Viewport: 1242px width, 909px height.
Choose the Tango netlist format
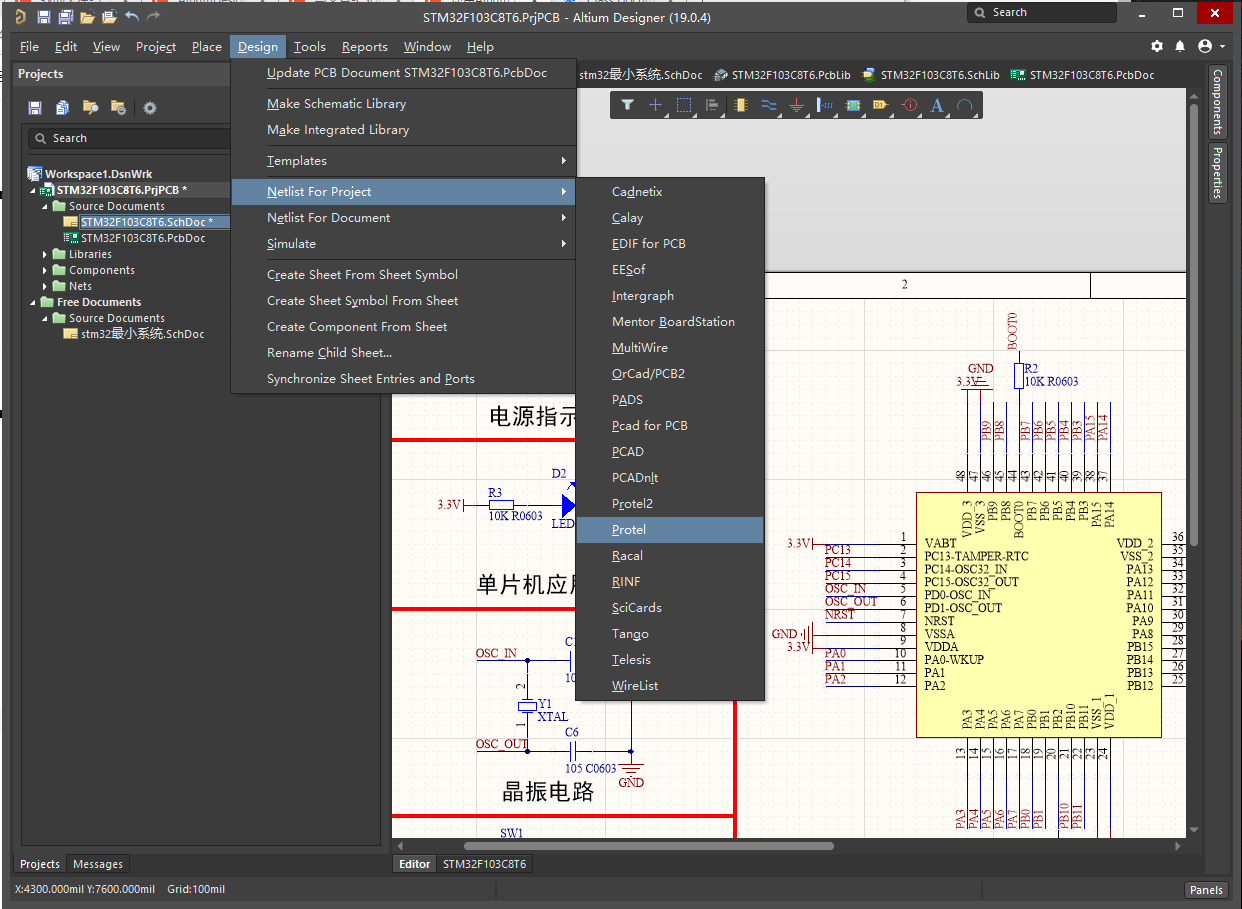670,634
